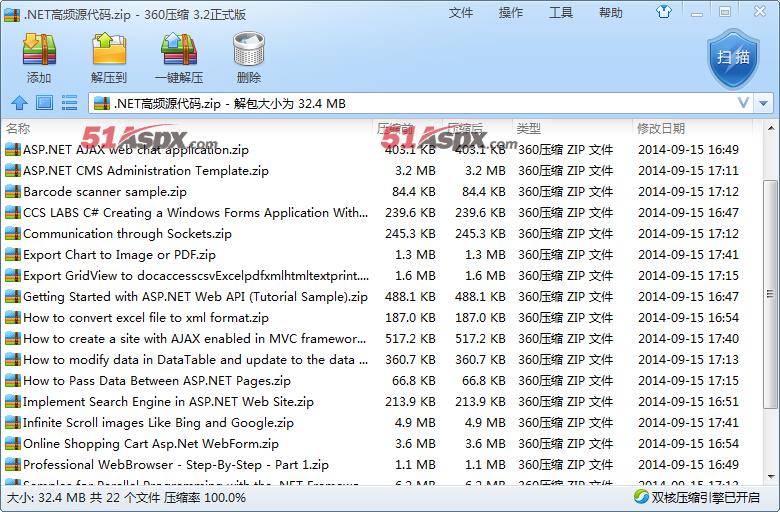The image size is (780, 512).
Task: Expand the address bar path dropdown
Action: [743, 103]
